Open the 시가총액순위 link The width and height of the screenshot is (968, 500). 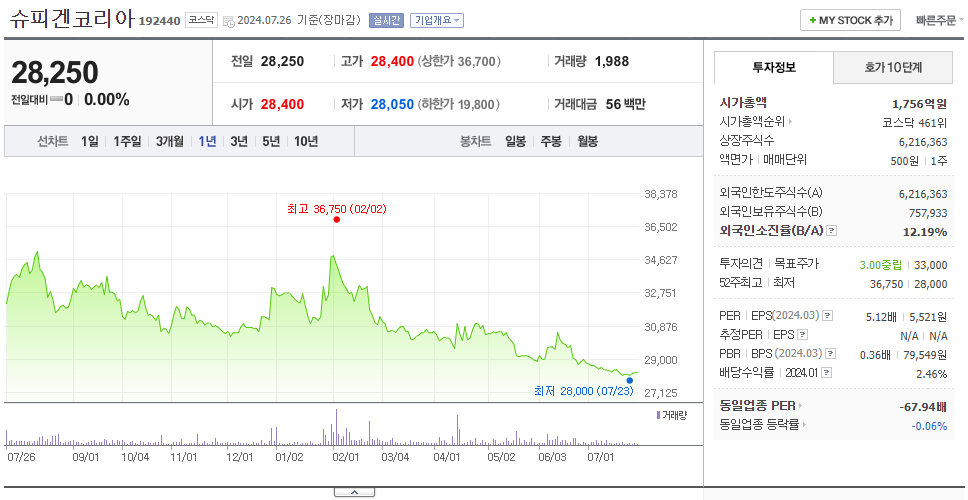[753, 122]
